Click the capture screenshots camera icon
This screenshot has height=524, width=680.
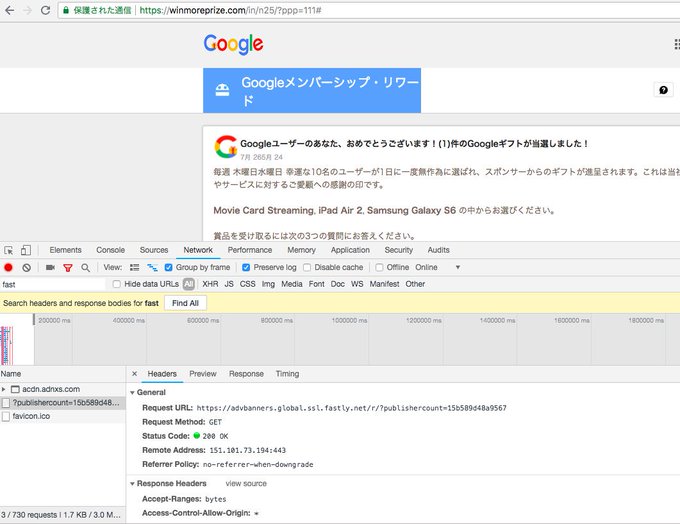pos(50,268)
